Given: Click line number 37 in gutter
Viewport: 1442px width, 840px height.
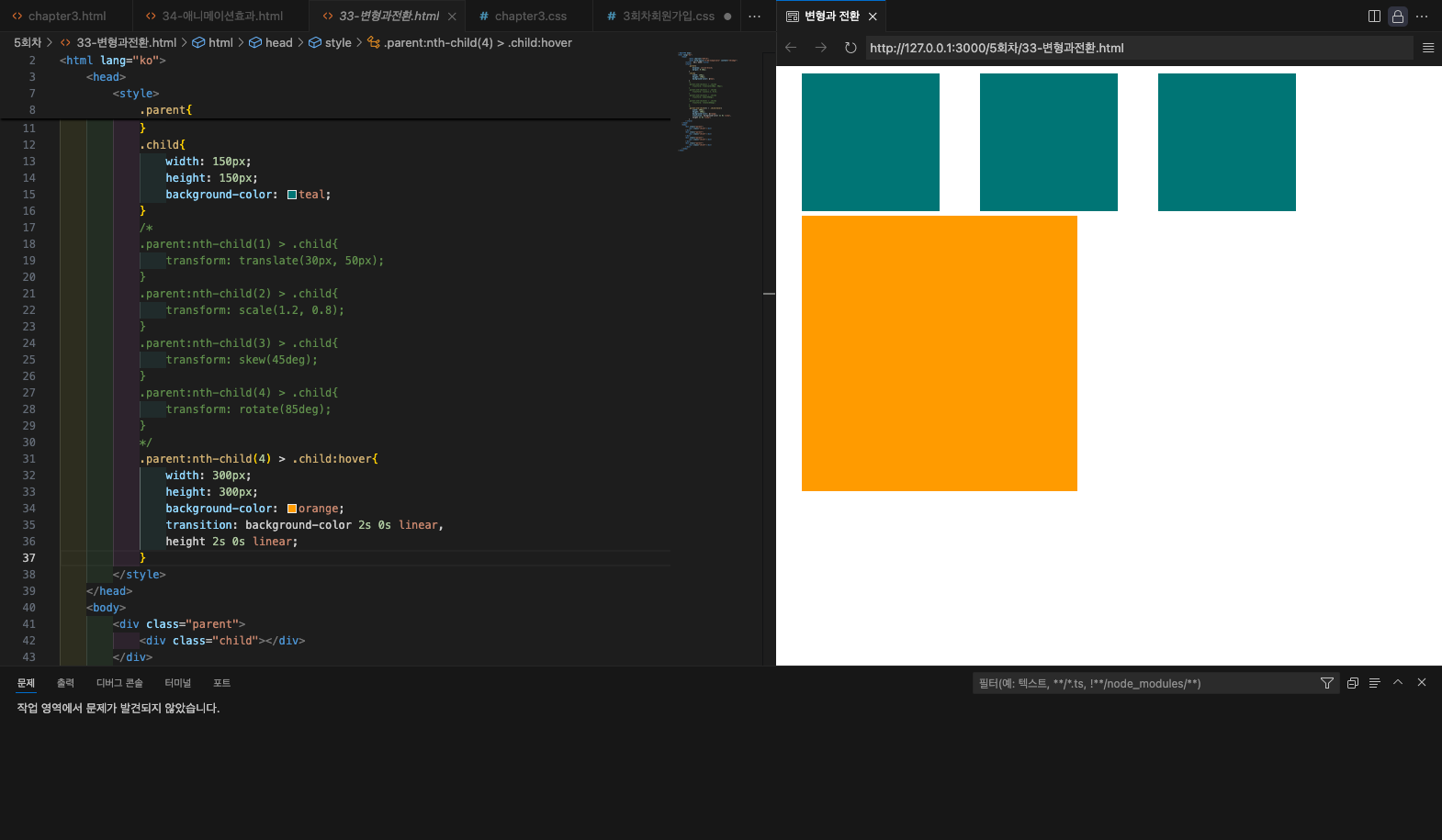Looking at the screenshot, I should click(28, 558).
